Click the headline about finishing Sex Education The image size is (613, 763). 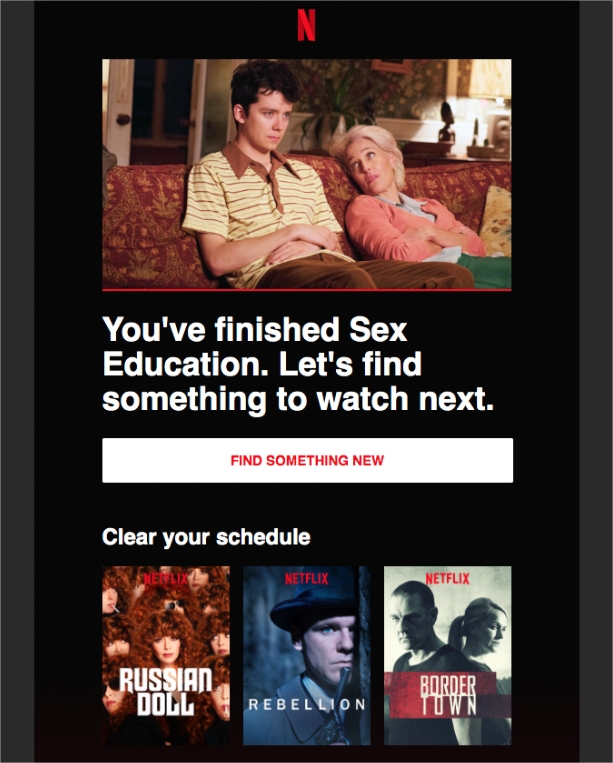tap(298, 364)
